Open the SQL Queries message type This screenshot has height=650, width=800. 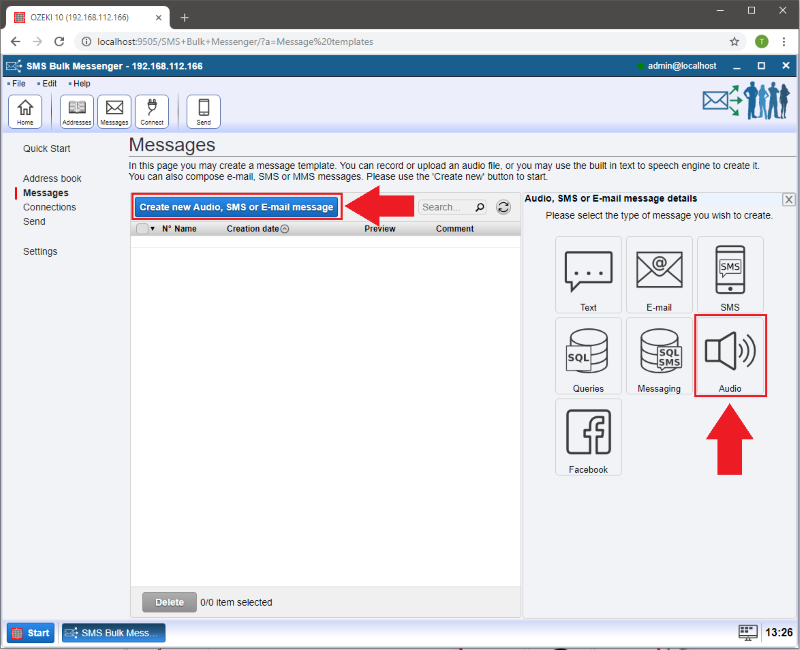pos(588,356)
